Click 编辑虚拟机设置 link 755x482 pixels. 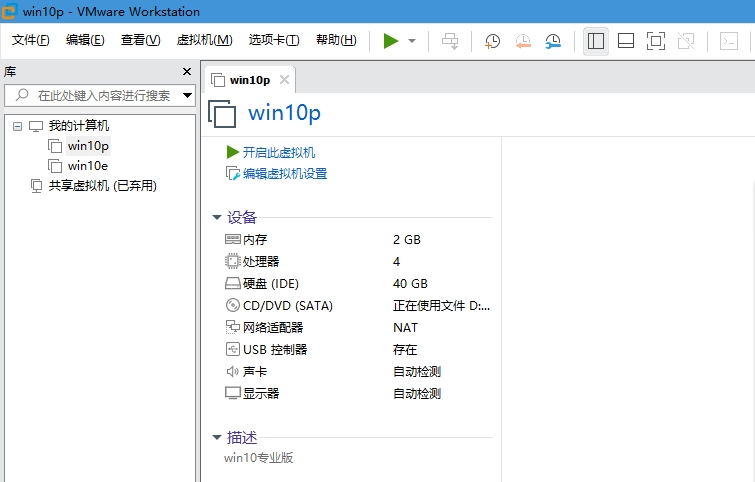pos(285,174)
